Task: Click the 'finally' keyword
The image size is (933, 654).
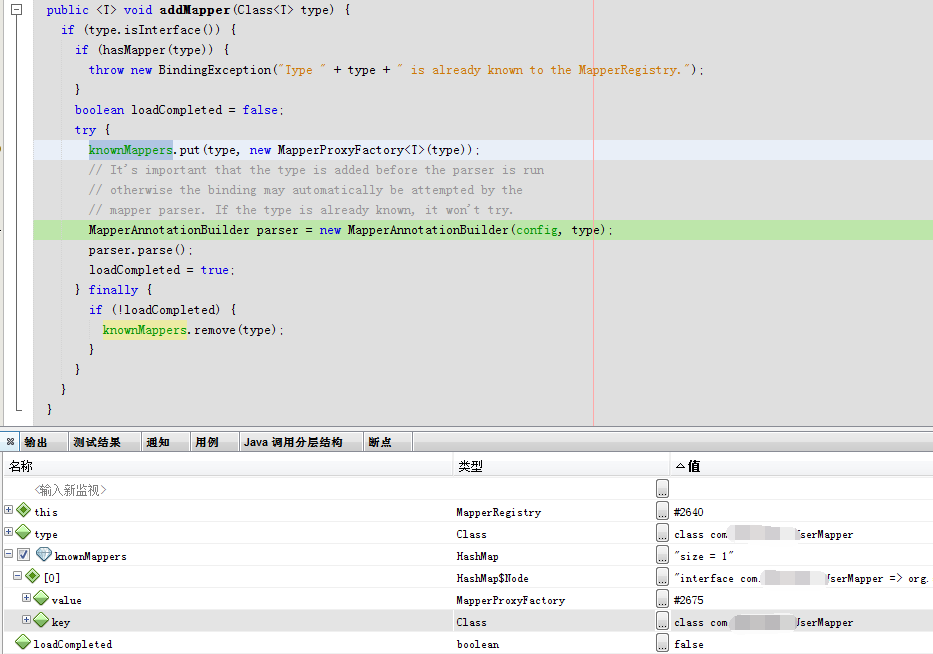Action: coord(113,290)
